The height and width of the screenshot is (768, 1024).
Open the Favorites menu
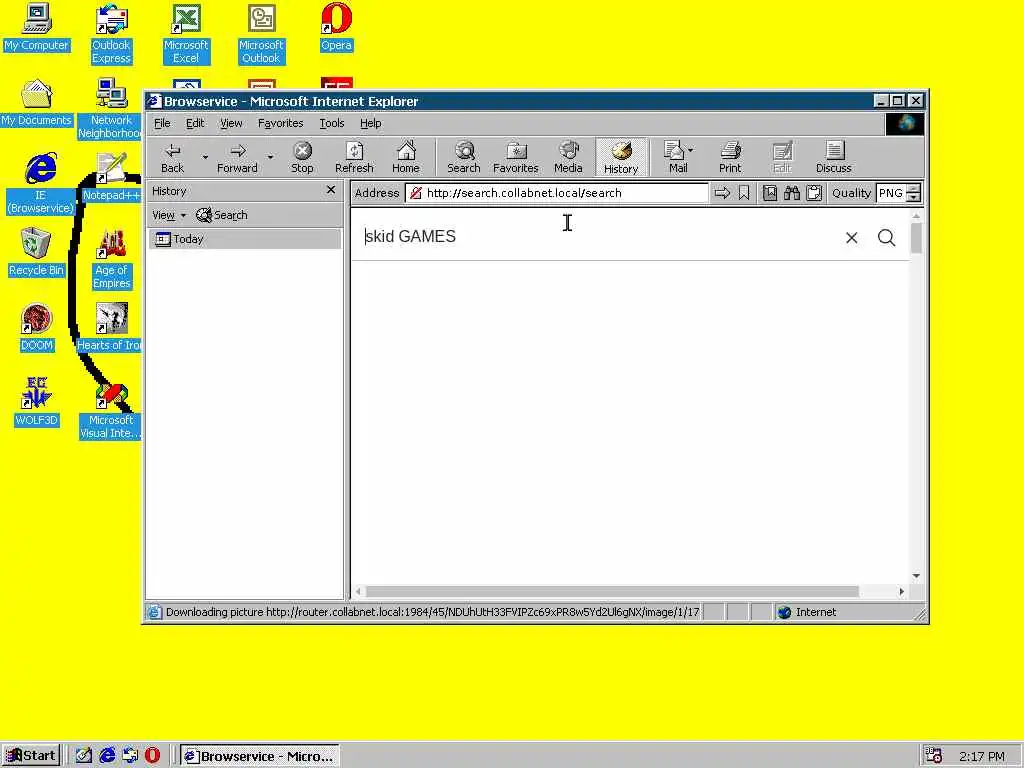[x=280, y=123]
